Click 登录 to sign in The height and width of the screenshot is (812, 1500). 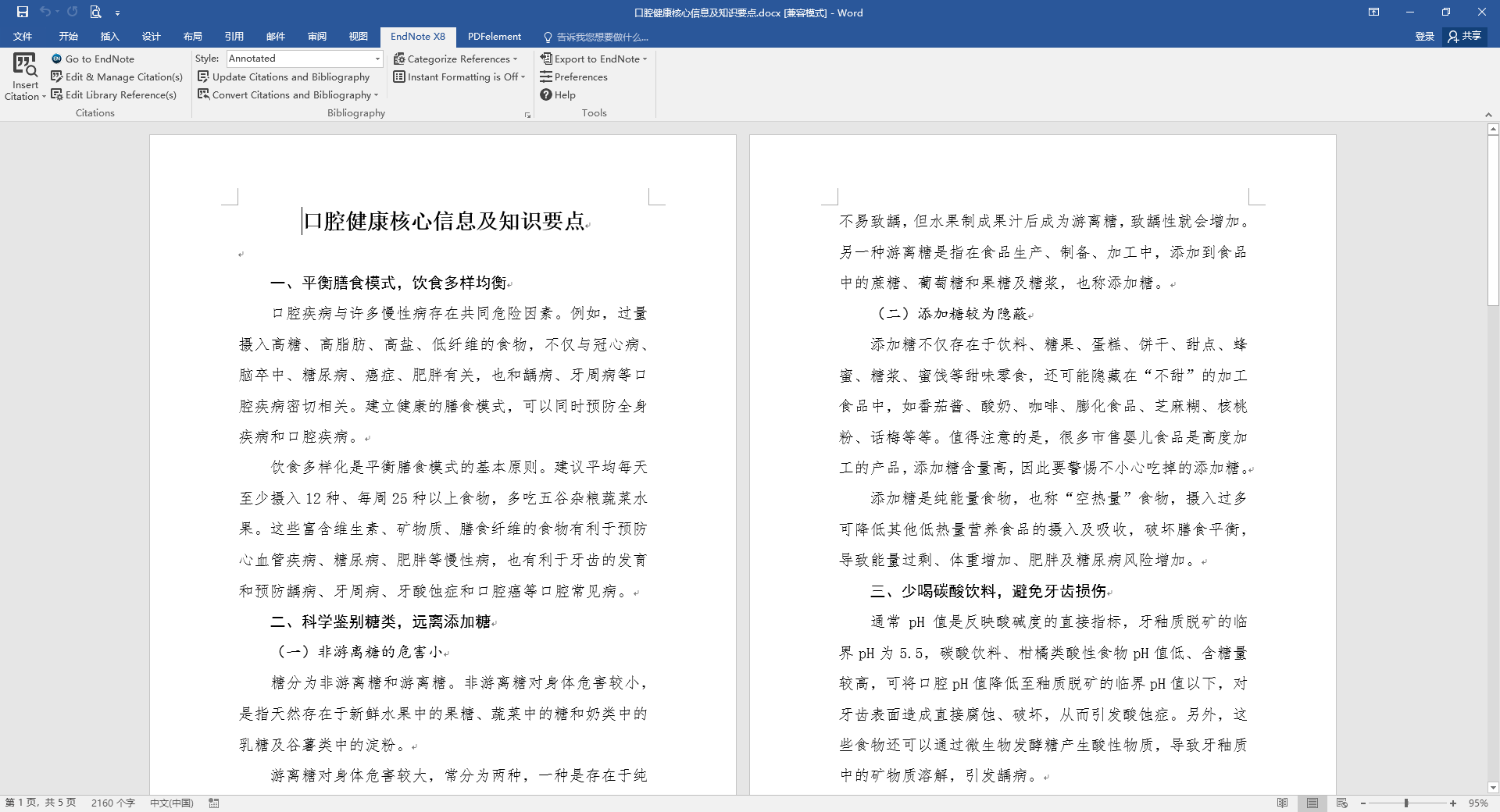pyautogui.click(x=1424, y=37)
